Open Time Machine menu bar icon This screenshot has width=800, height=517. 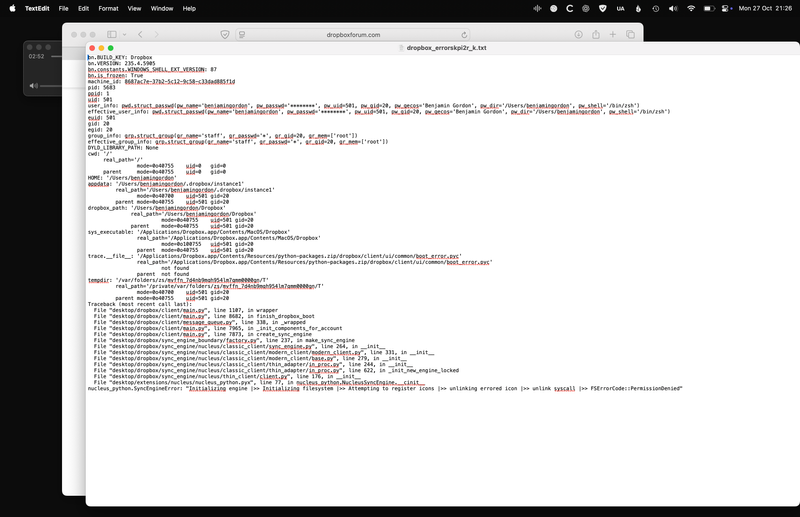coord(656,8)
